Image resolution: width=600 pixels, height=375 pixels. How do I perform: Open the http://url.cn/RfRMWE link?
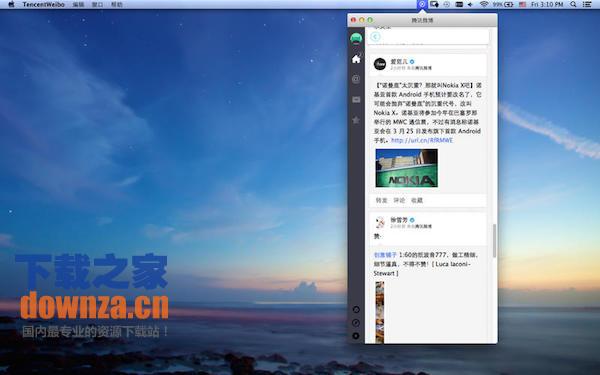point(422,140)
